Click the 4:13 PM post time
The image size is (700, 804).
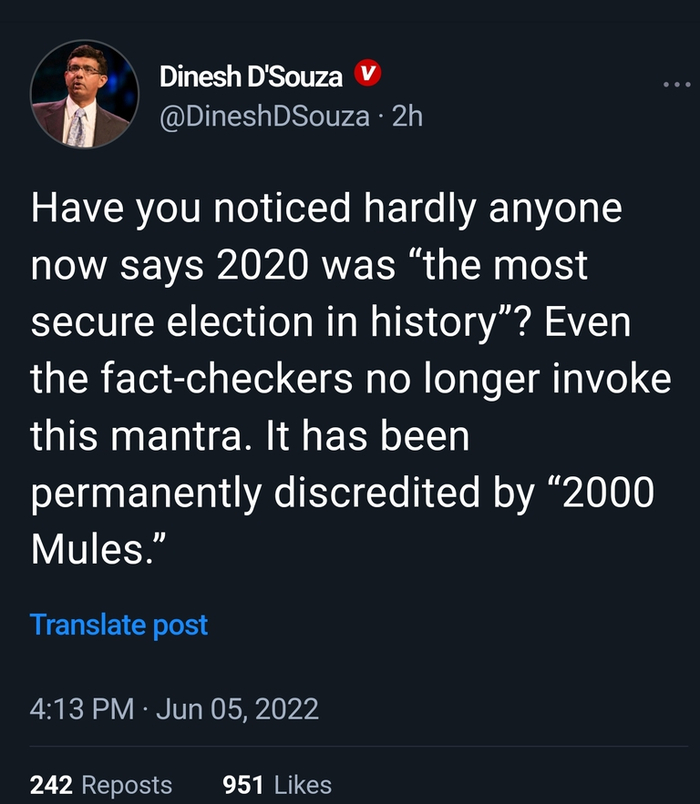tap(82, 710)
